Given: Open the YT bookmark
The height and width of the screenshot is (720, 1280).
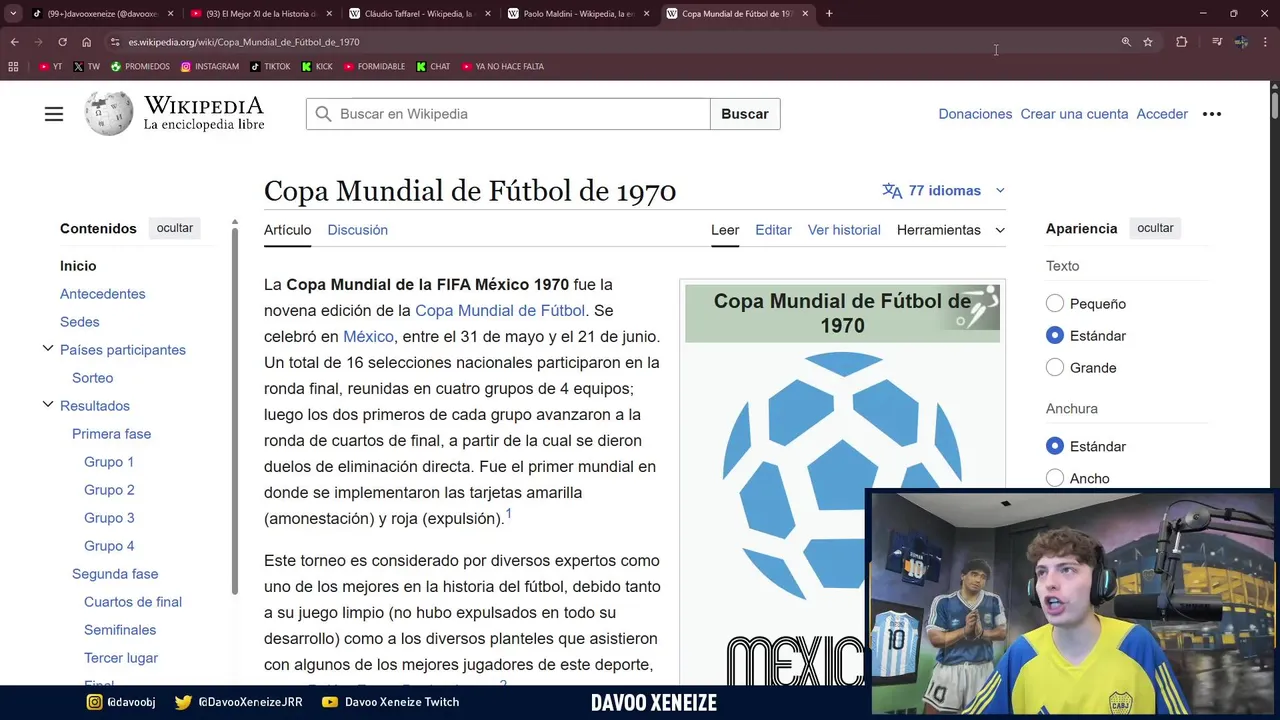Looking at the screenshot, I should click(50, 67).
